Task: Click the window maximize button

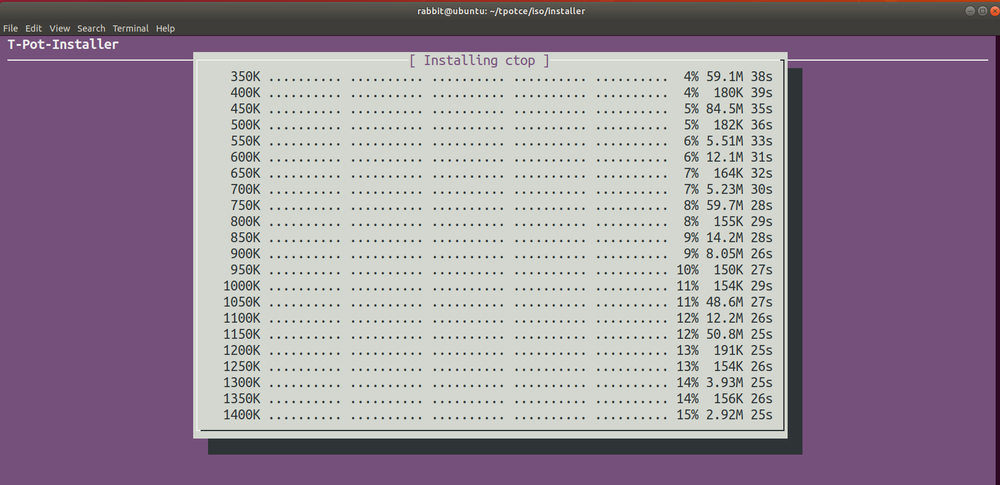Action: point(982,11)
